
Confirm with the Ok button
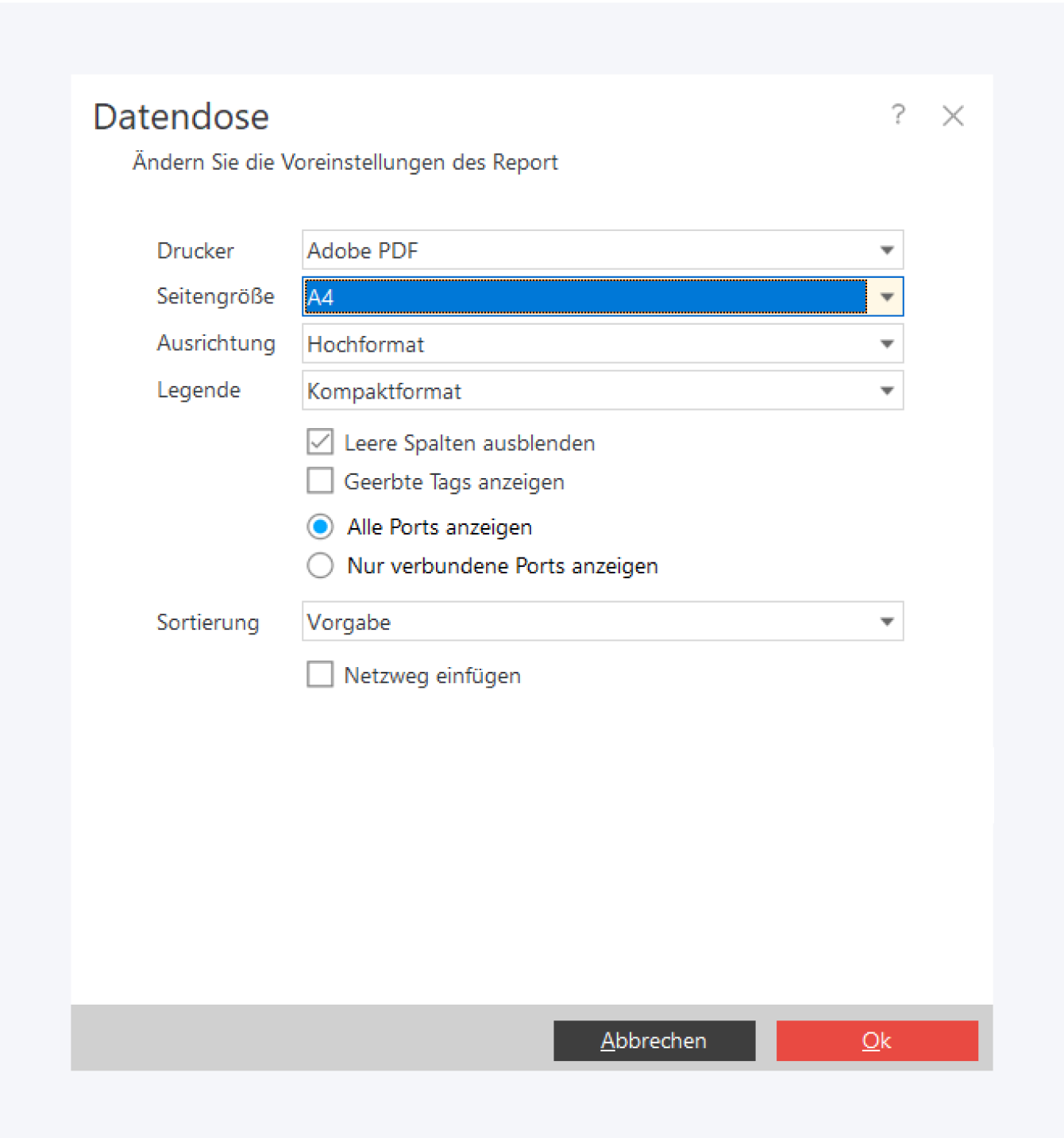tap(877, 1040)
